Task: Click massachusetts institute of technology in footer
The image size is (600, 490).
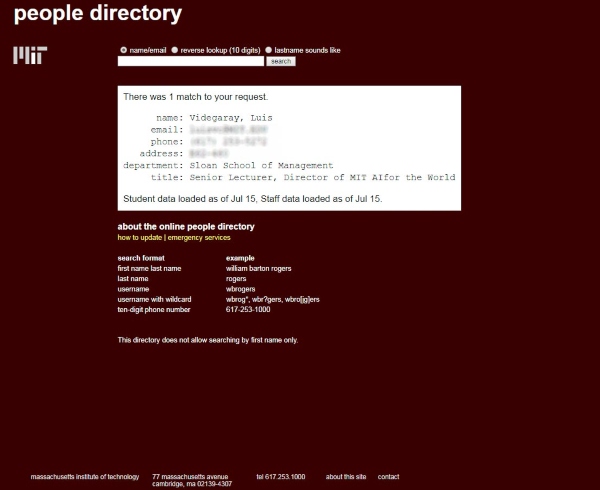Action: click(85, 477)
